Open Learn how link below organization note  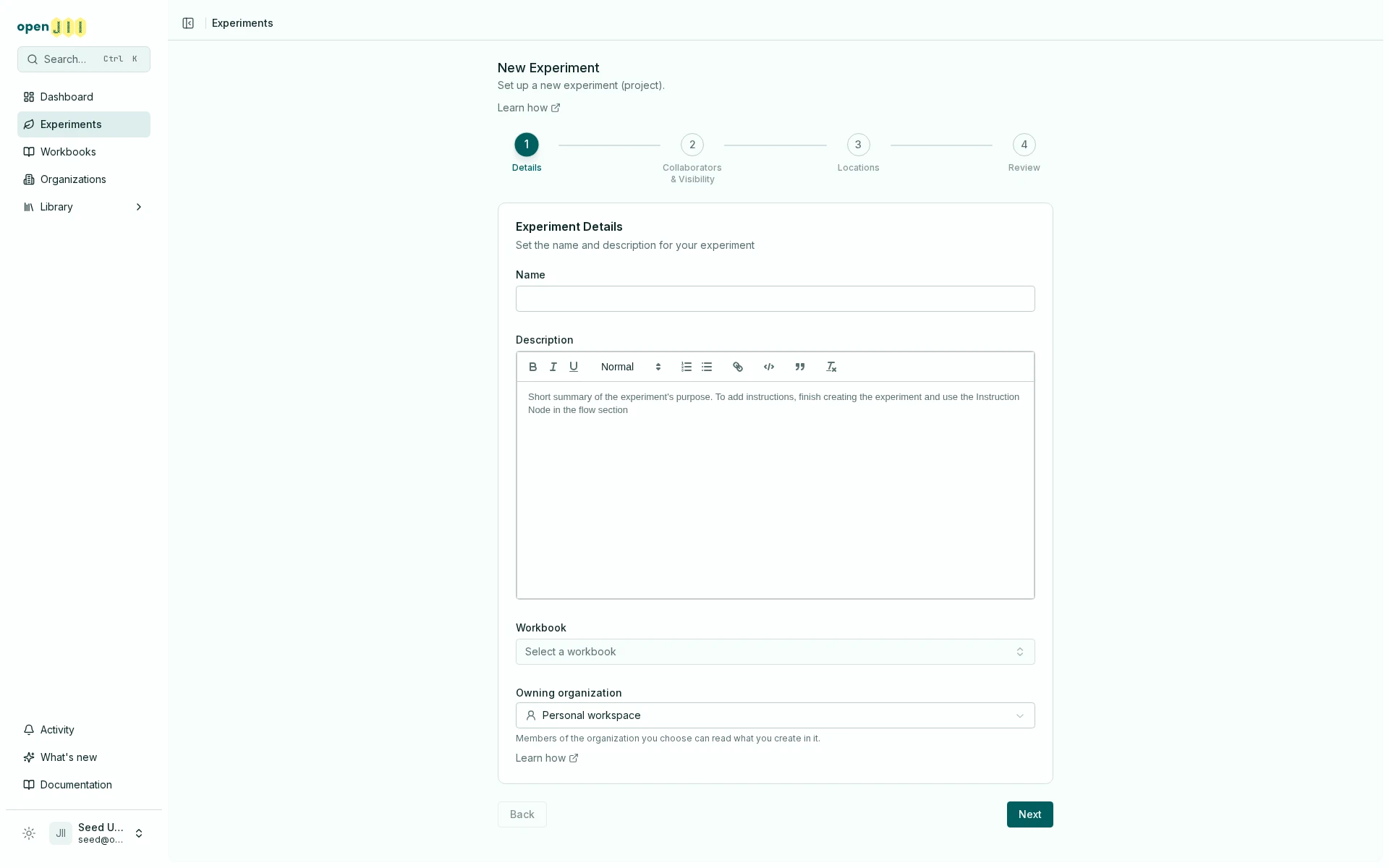click(x=547, y=758)
